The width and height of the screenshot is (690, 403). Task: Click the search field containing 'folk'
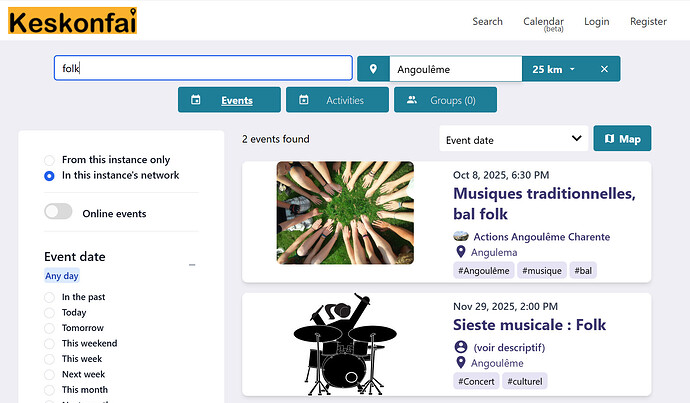coord(202,68)
